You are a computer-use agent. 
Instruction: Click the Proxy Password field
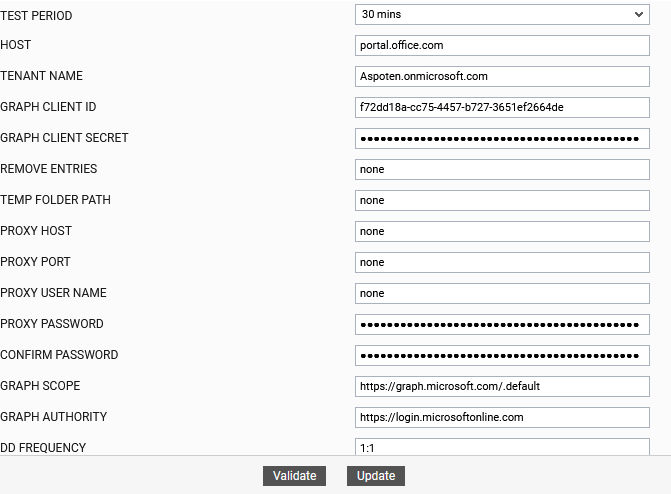tap(502, 324)
